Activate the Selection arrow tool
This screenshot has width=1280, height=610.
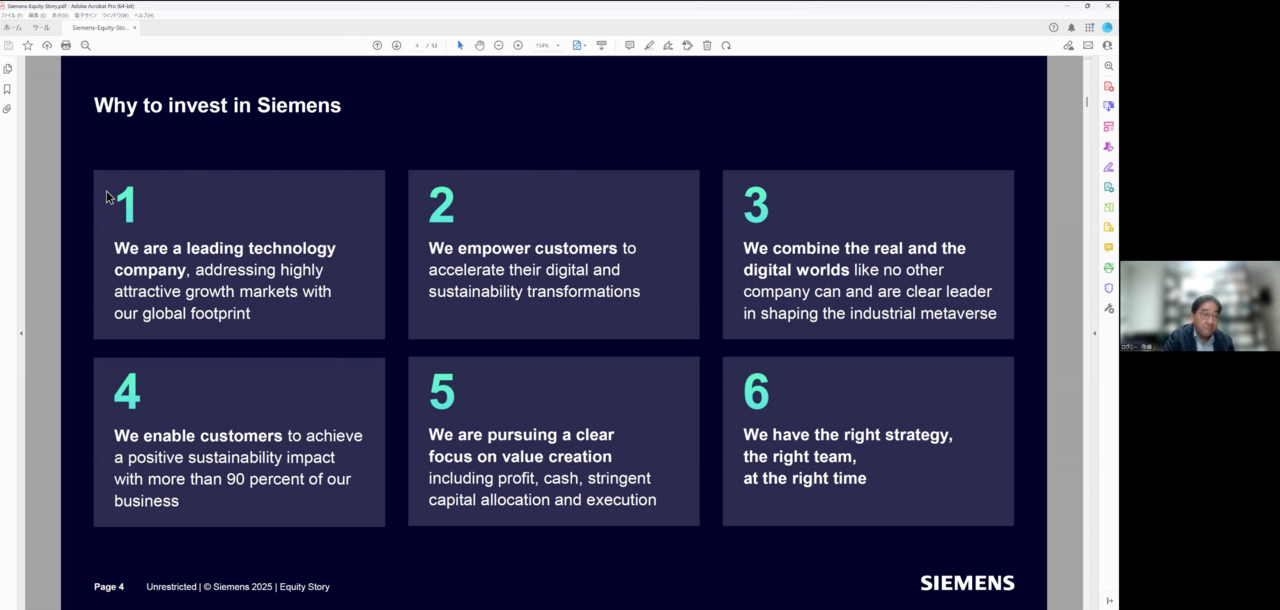[460, 45]
